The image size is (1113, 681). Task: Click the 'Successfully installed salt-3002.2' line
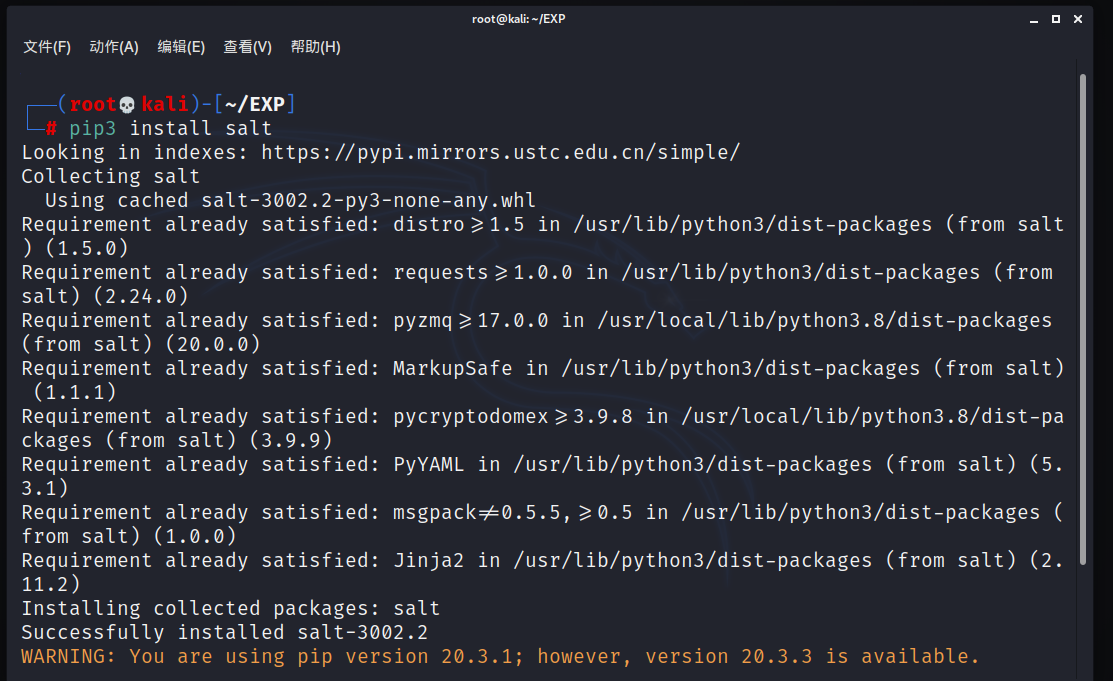coord(224,633)
